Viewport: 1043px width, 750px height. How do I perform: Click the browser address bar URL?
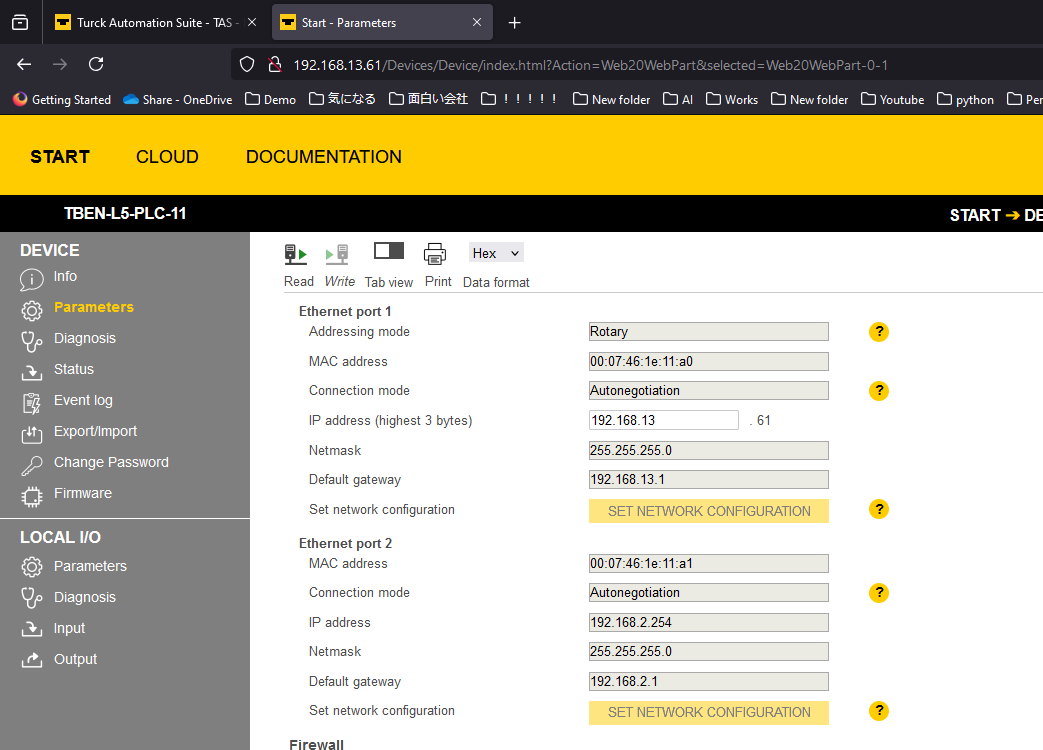coord(590,65)
